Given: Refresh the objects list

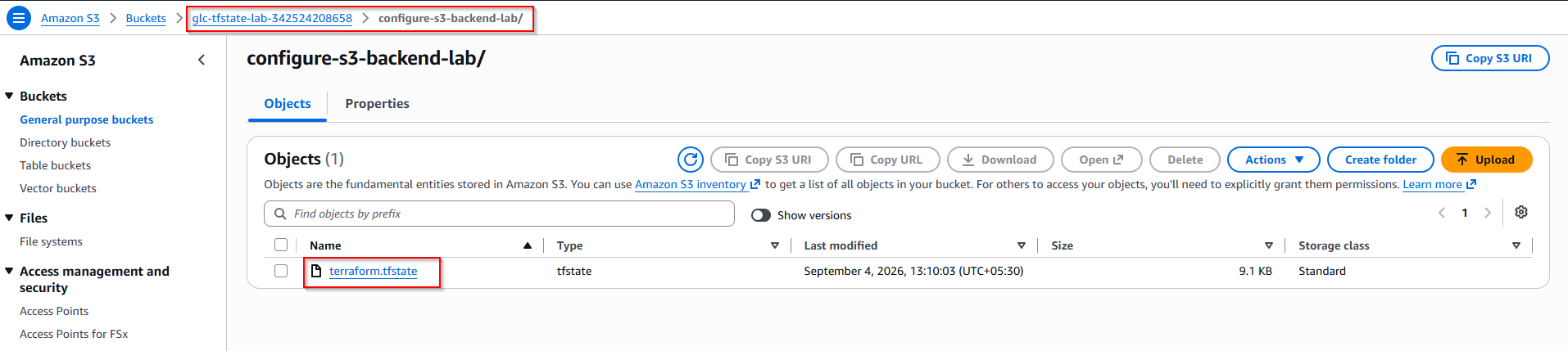Looking at the screenshot, I should (x=691, y=160).
